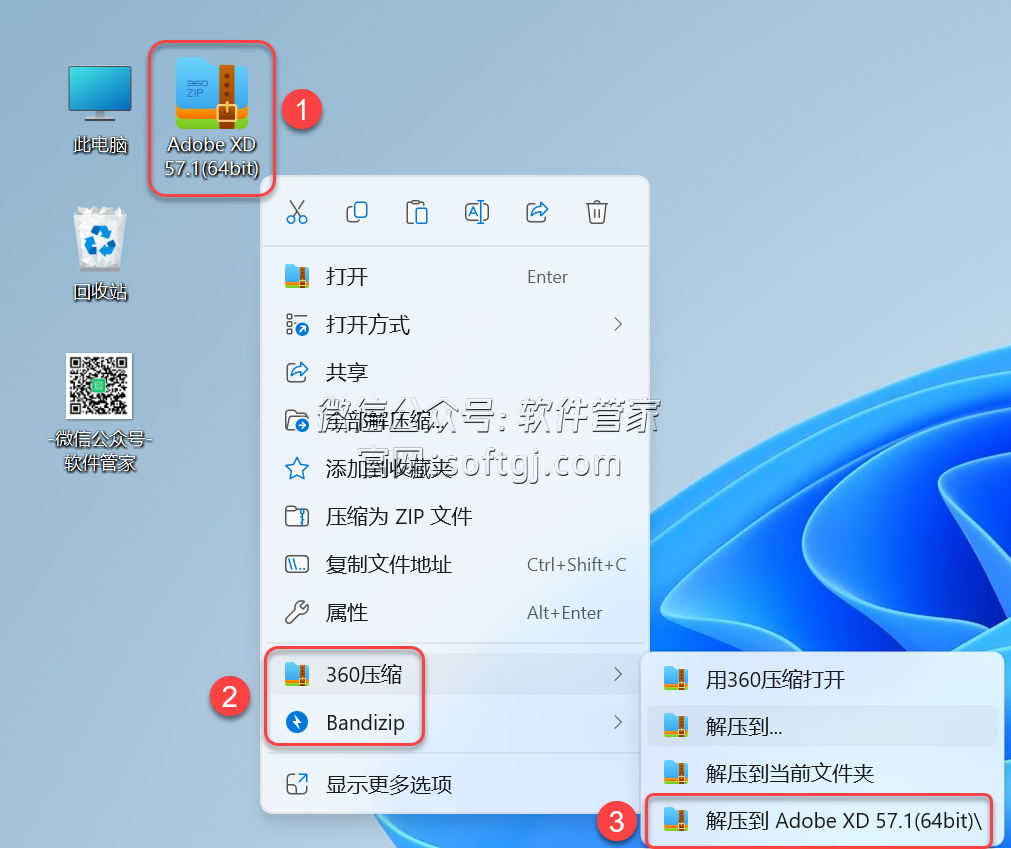Click the zipped folder icon beside 压缩为 ZIP

pyautogui.click(x=297, y=516)
